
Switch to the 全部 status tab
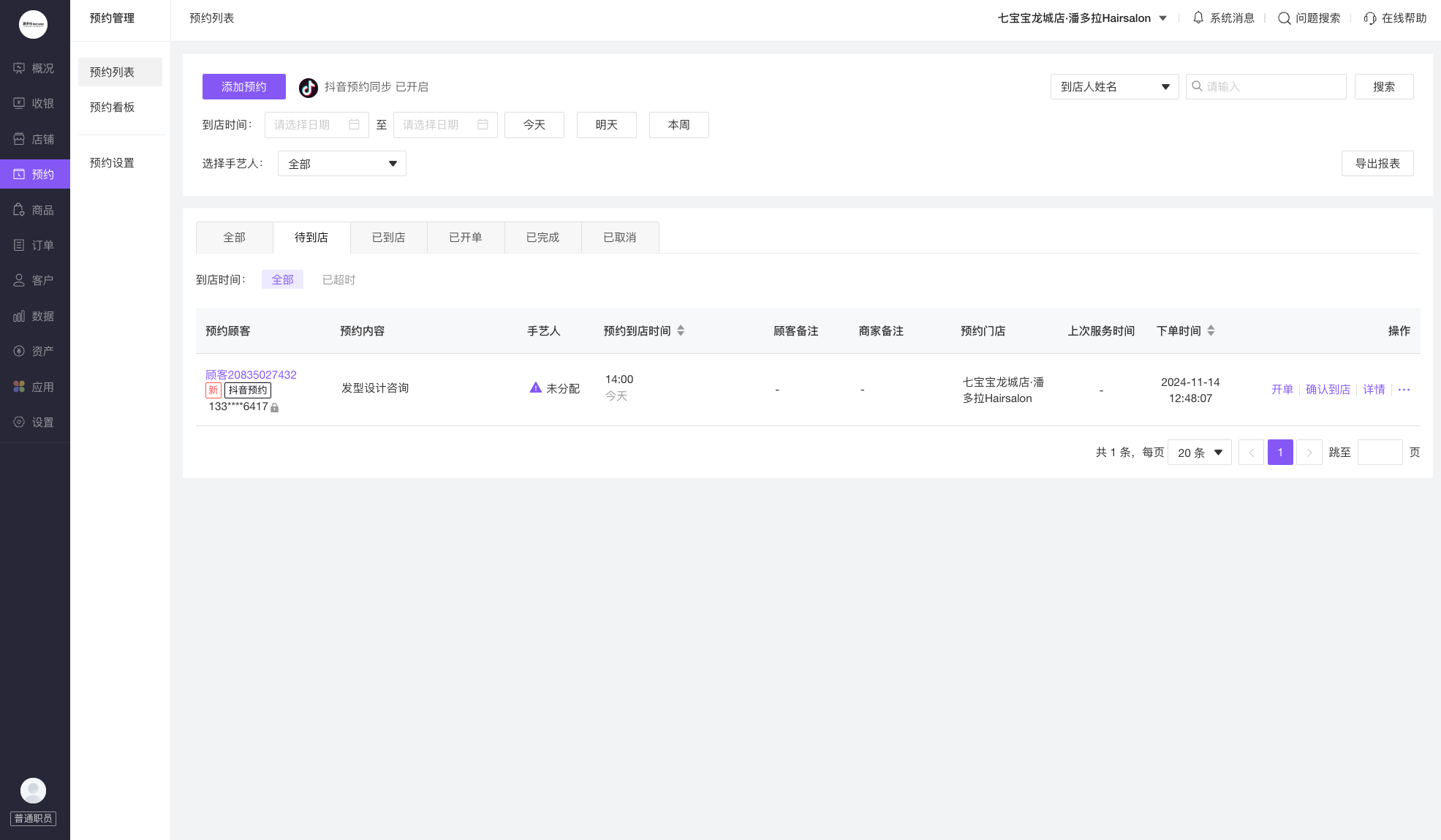pyautogui.click(x=235, y=238)
